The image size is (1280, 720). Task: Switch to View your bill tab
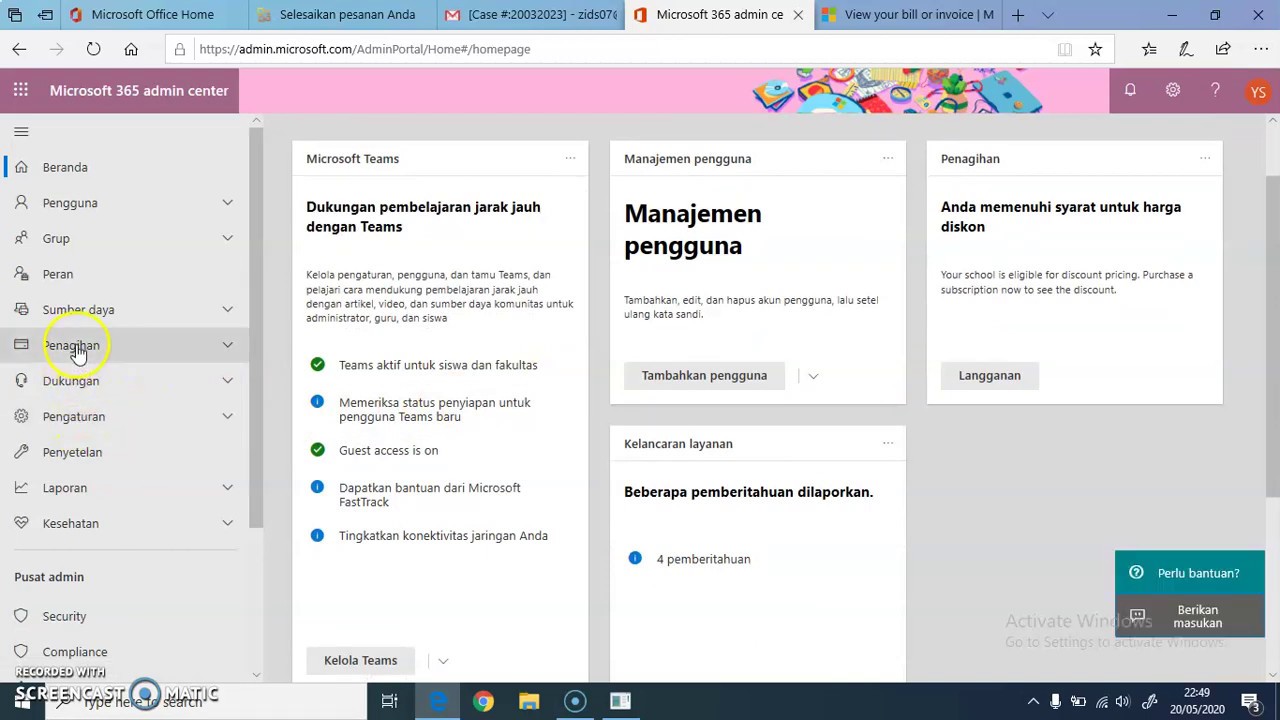(x=908, y=15)
